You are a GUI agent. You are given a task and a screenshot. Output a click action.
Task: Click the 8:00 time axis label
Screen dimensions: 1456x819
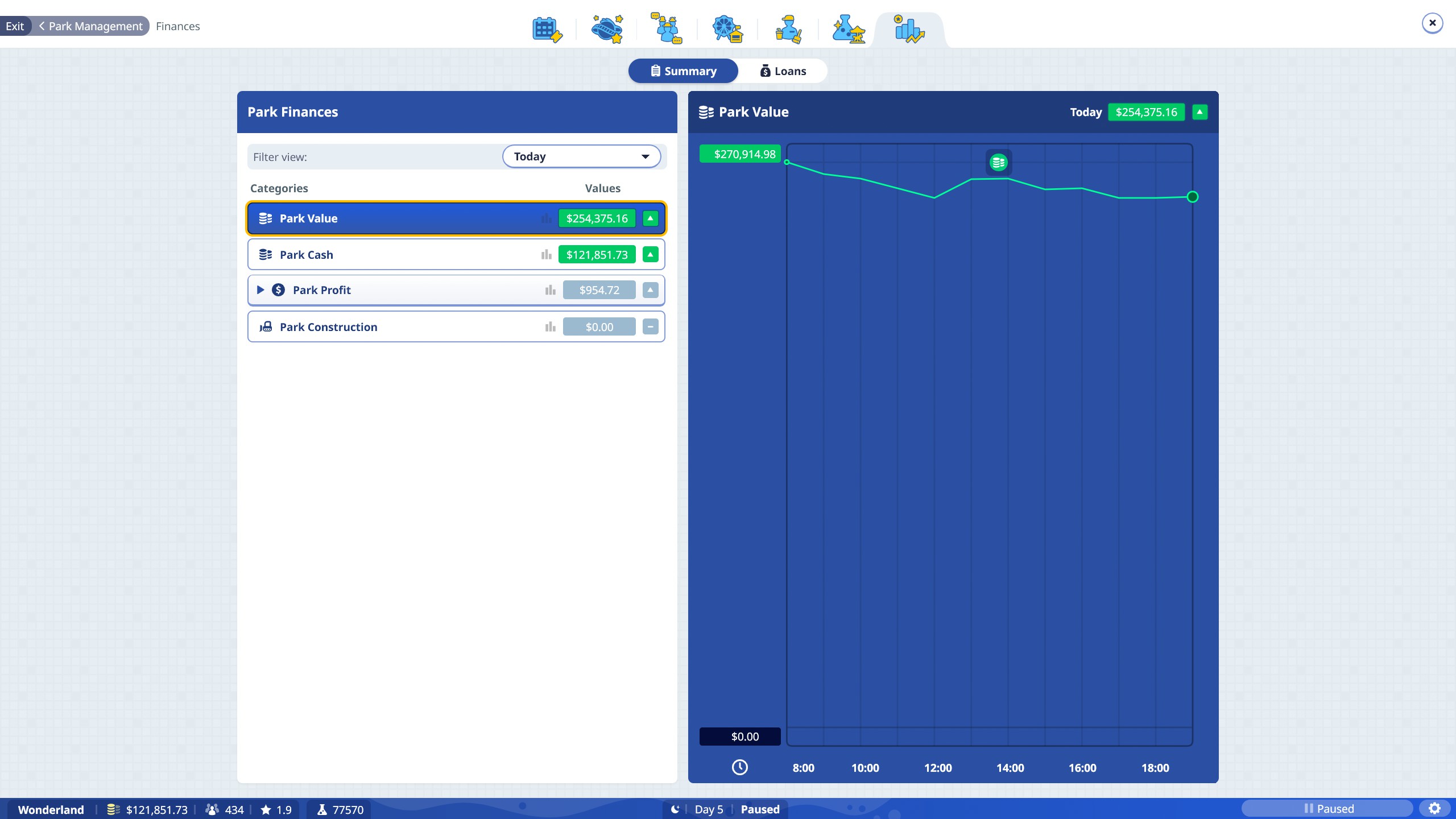(x=803, y=768)
